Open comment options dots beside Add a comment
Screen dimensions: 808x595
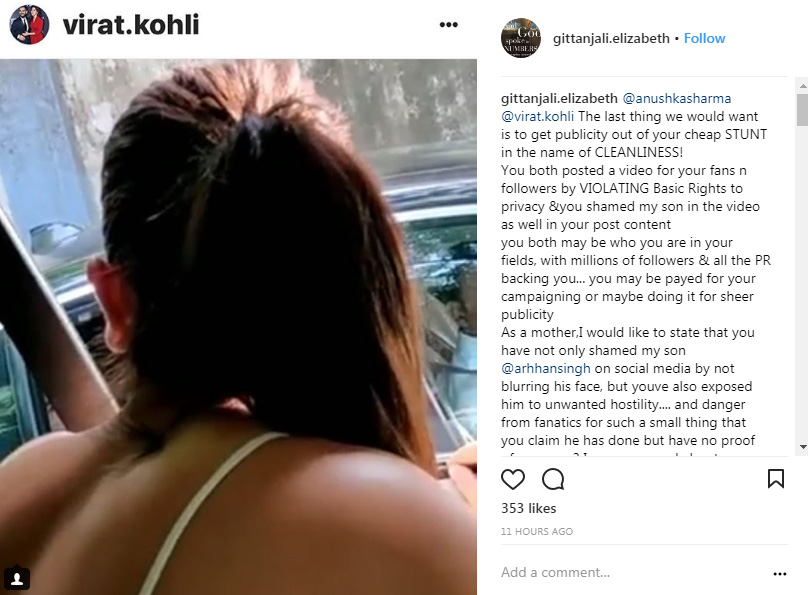pos(780,573)
